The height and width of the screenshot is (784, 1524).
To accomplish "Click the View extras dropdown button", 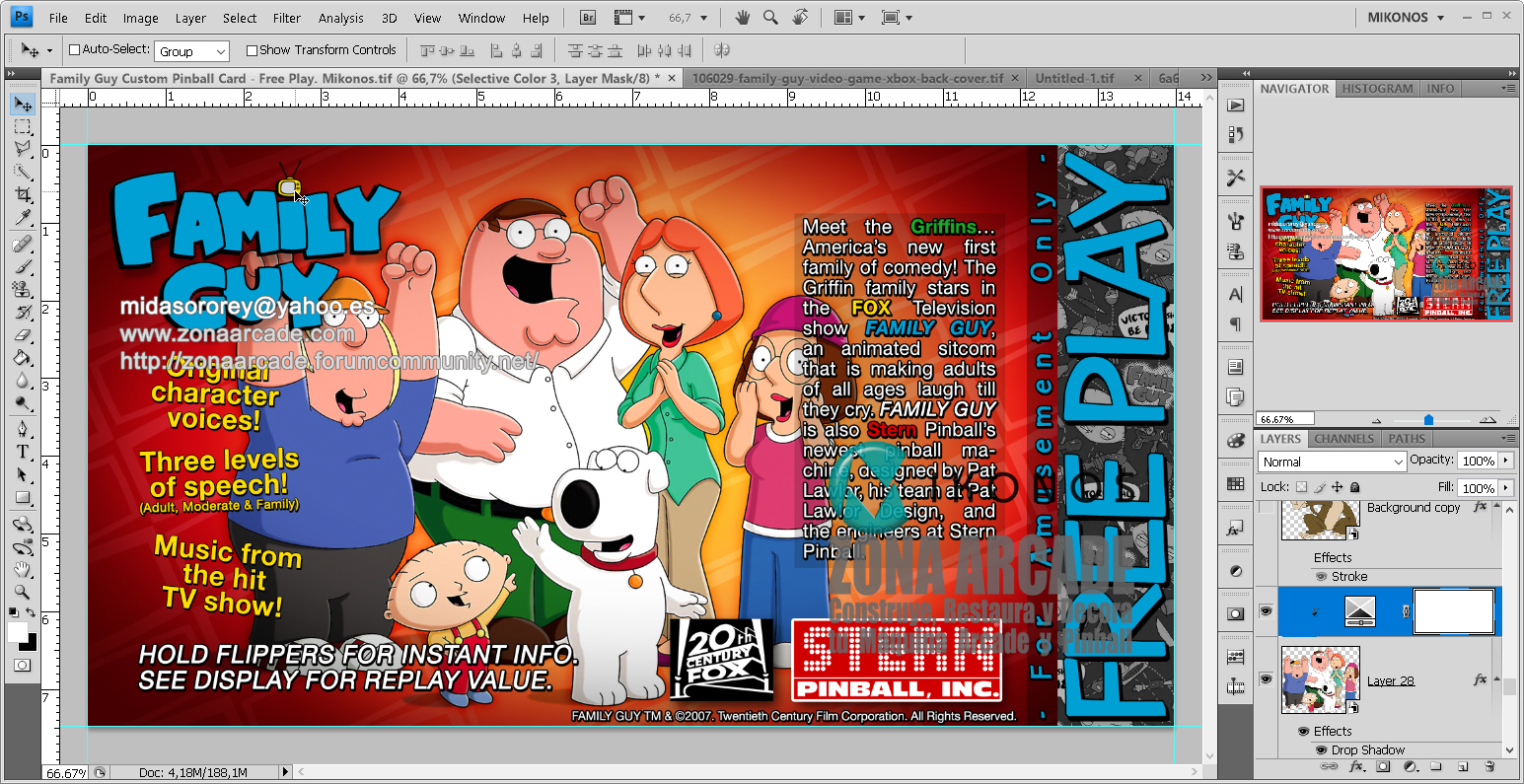I will [x=628, y=18].
